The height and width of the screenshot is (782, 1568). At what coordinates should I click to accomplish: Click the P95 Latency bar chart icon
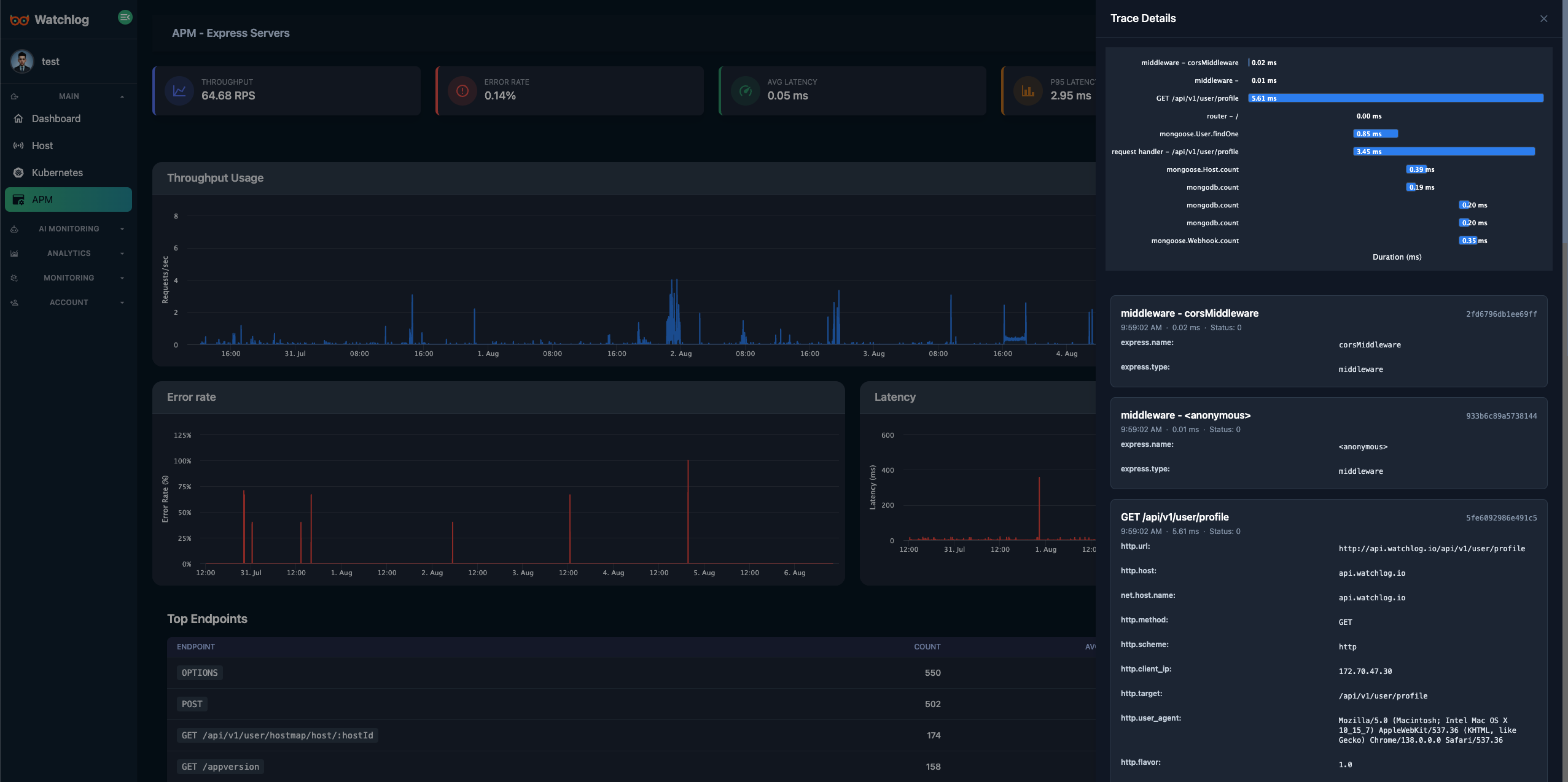point(1028,91)
